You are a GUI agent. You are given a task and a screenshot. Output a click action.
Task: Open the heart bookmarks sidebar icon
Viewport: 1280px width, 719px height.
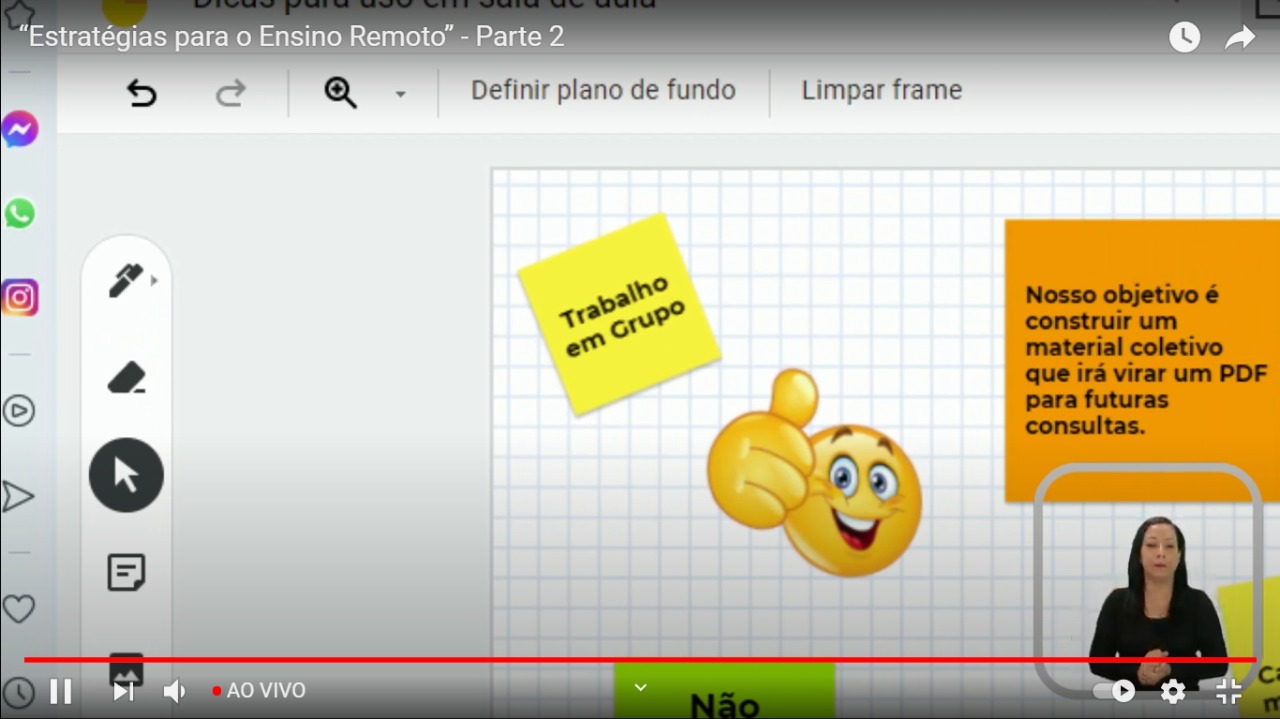click(x=18, y=609)
